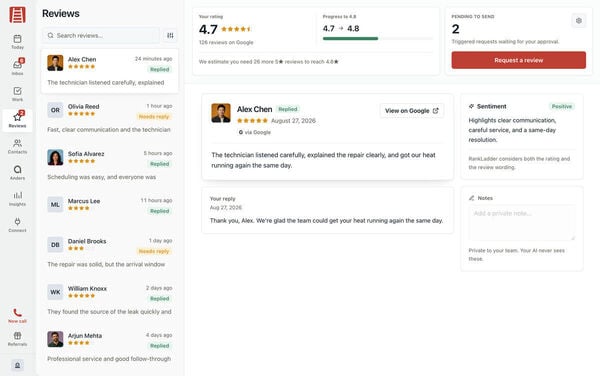Click Daniel Brooks' DB initials avatar
Screen dimensions: 600x376
click(x=55, y=245)
